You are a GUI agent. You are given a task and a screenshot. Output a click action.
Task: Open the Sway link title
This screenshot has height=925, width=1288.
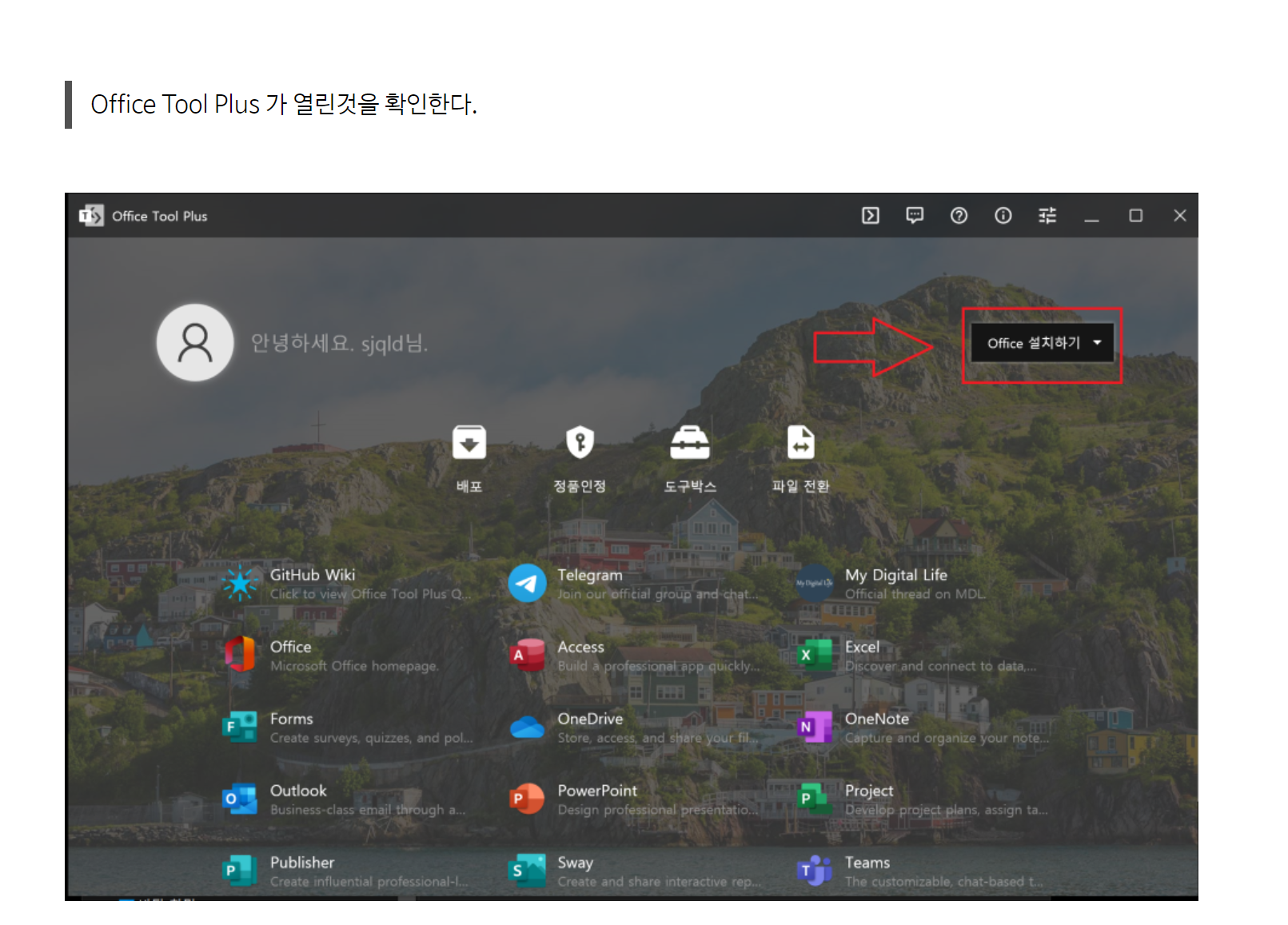(x=576, y=863)
